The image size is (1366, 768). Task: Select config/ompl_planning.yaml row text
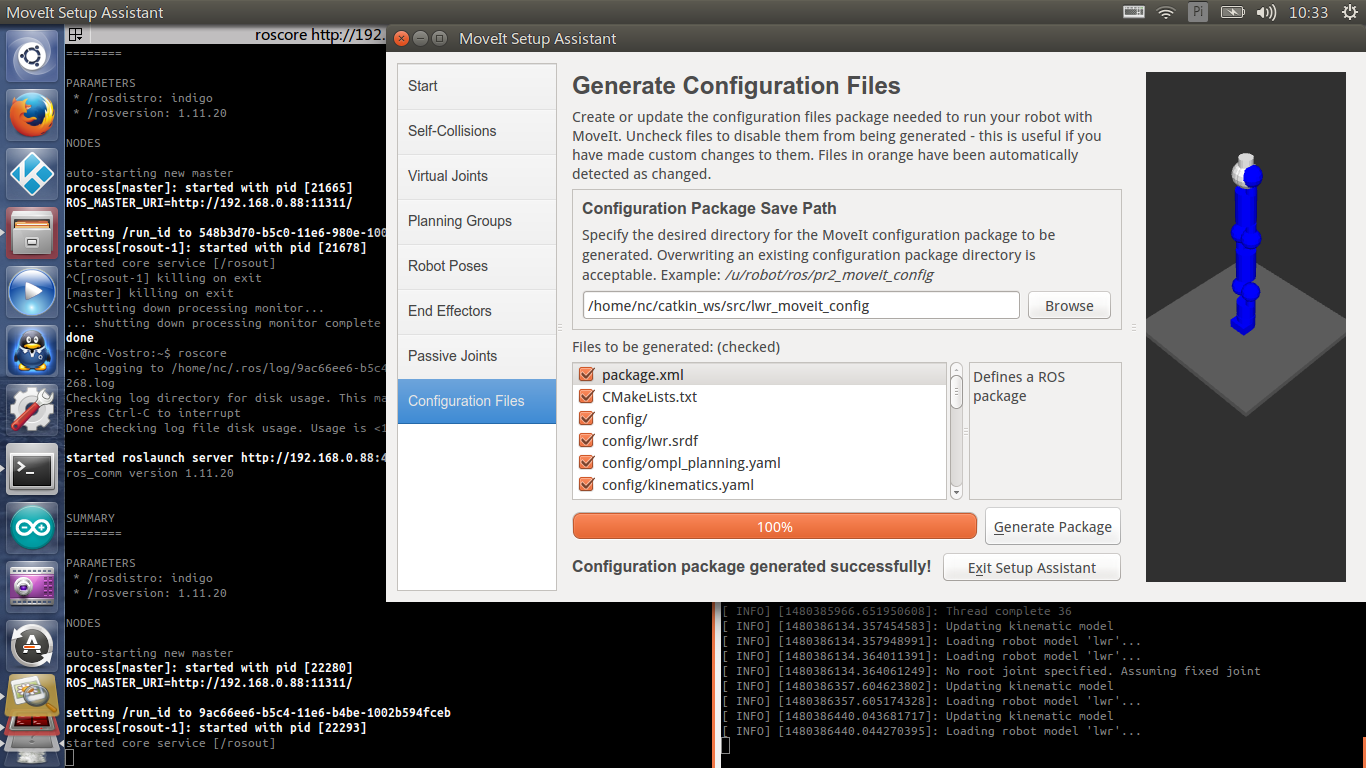coord(691,463)
